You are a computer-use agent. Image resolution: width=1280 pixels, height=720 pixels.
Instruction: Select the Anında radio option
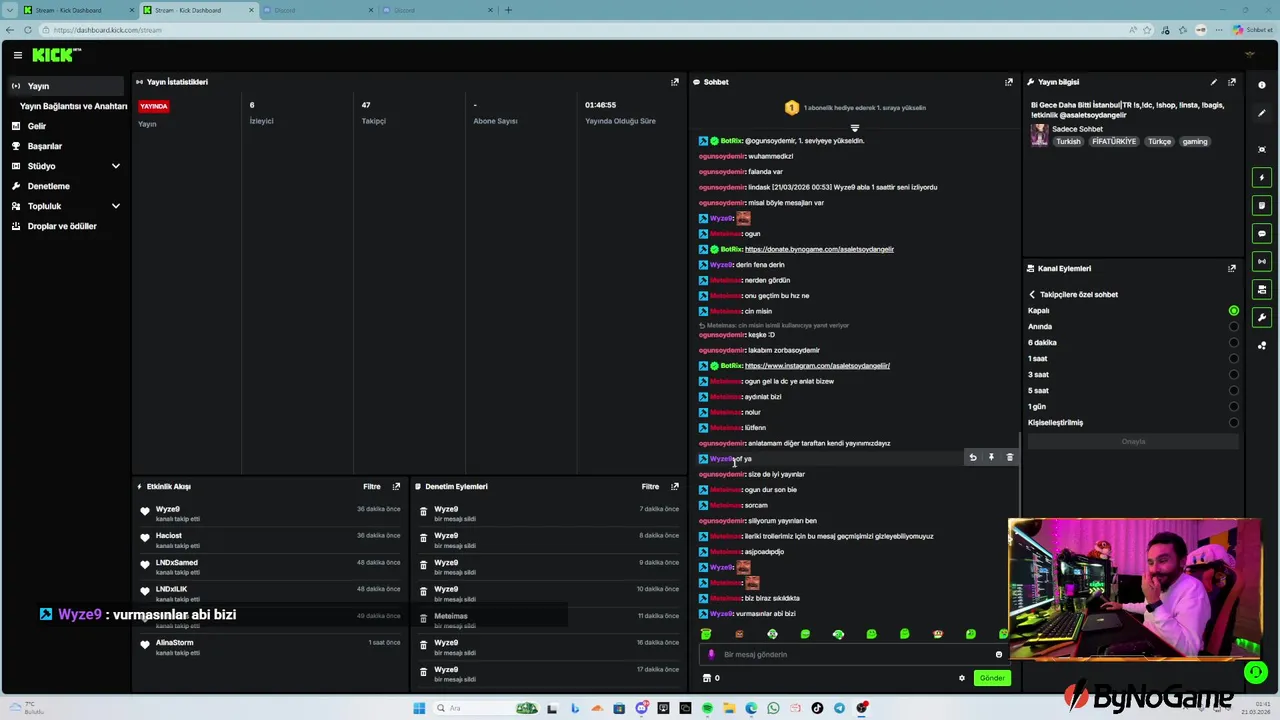coord(1233,327)
